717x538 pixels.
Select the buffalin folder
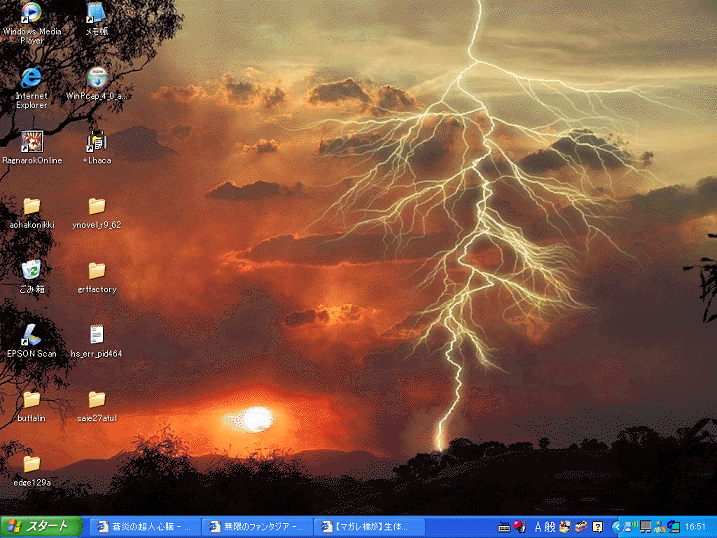[32, 406]
